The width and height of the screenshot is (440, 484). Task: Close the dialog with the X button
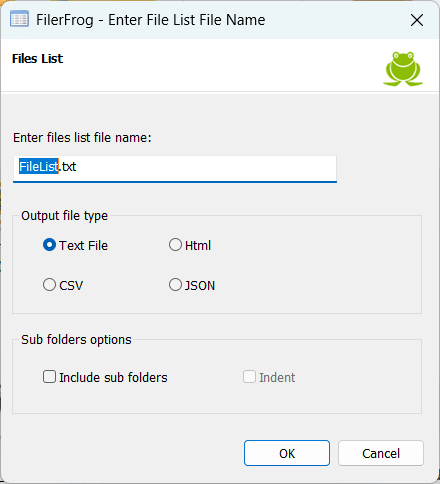tap(417, 20)
